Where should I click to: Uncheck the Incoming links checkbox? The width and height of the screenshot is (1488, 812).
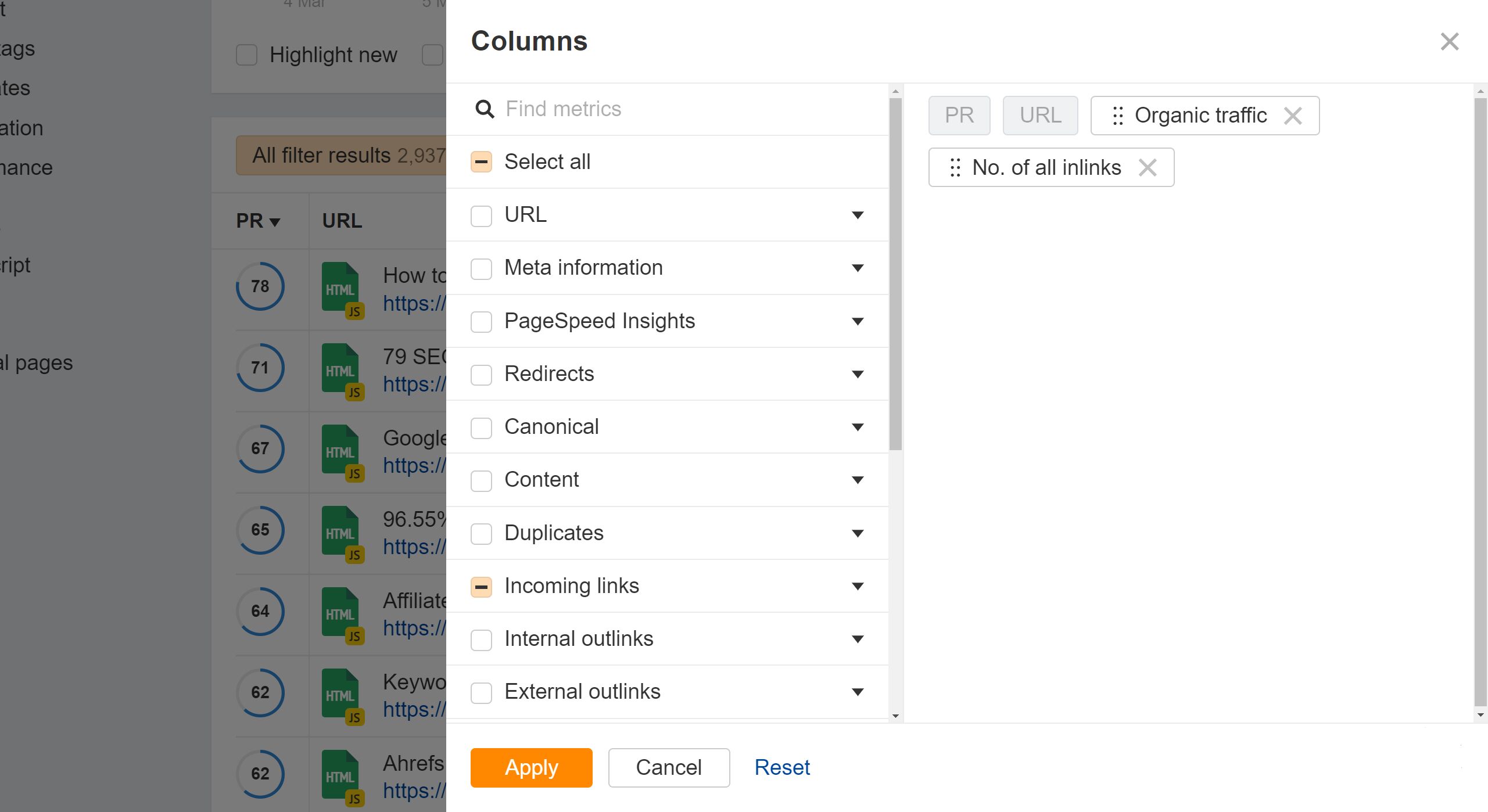tap(481, 587)
